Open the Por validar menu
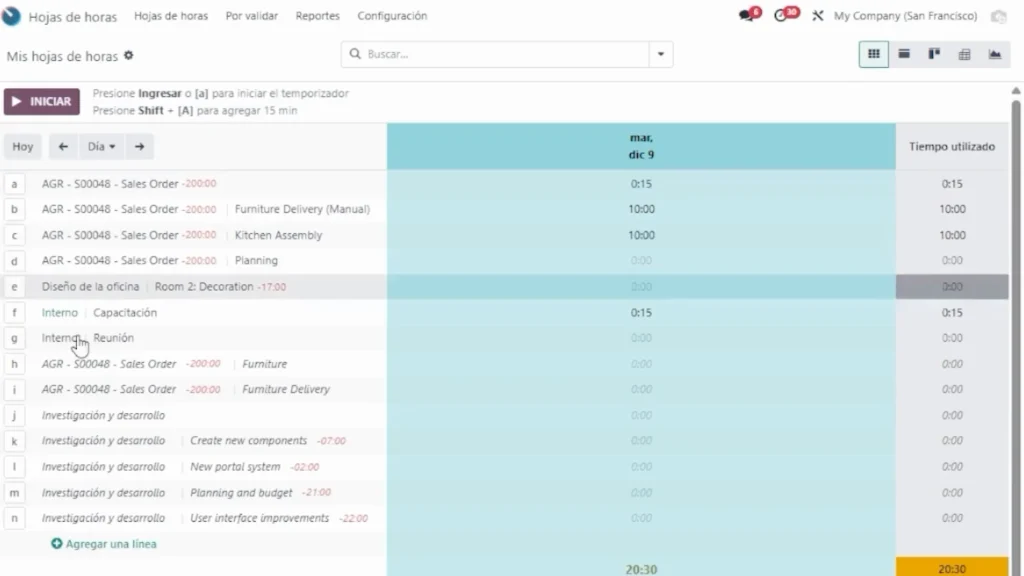 pyautogui.click(x=252, y=16)
